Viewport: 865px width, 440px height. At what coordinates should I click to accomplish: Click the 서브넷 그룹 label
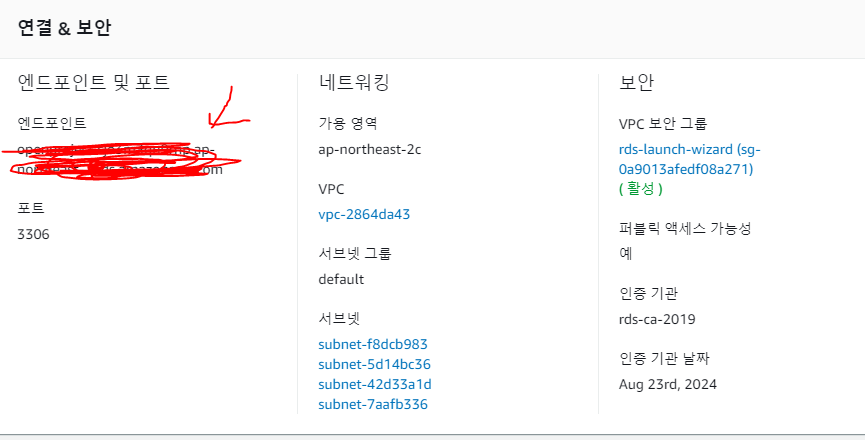pyautogui.click(x=355, y=254)
